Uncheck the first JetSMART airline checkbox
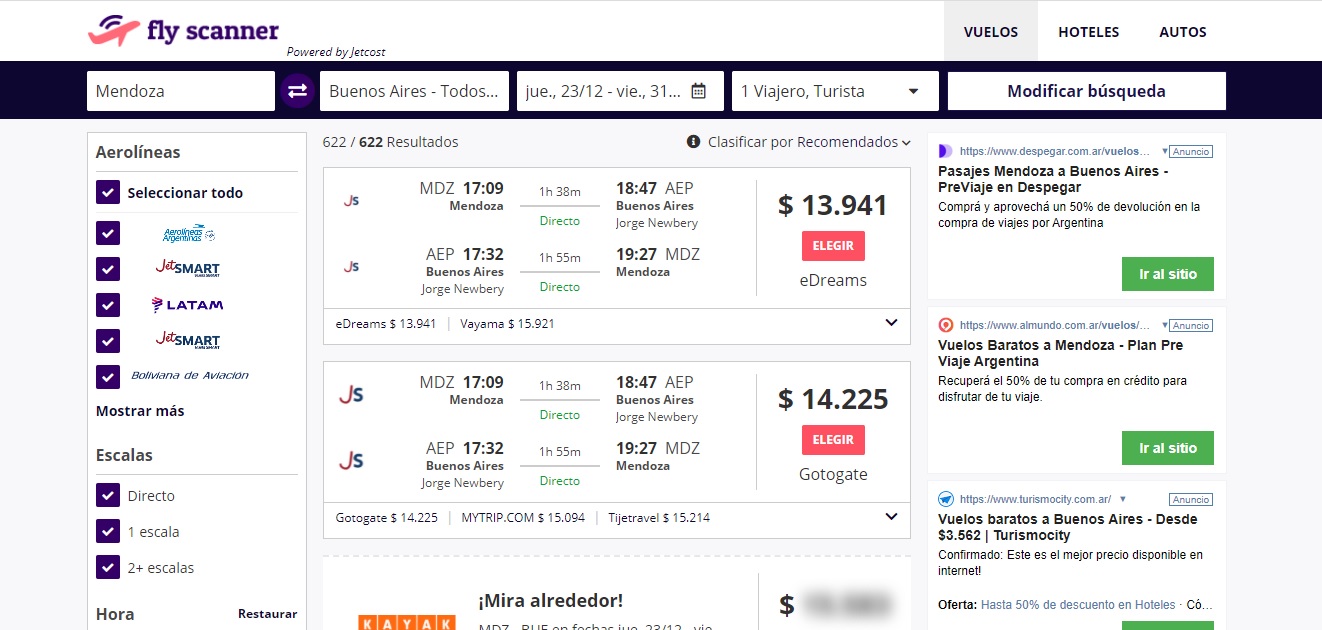This screenshot has height=630, width=1322. (x=108, y=269)
